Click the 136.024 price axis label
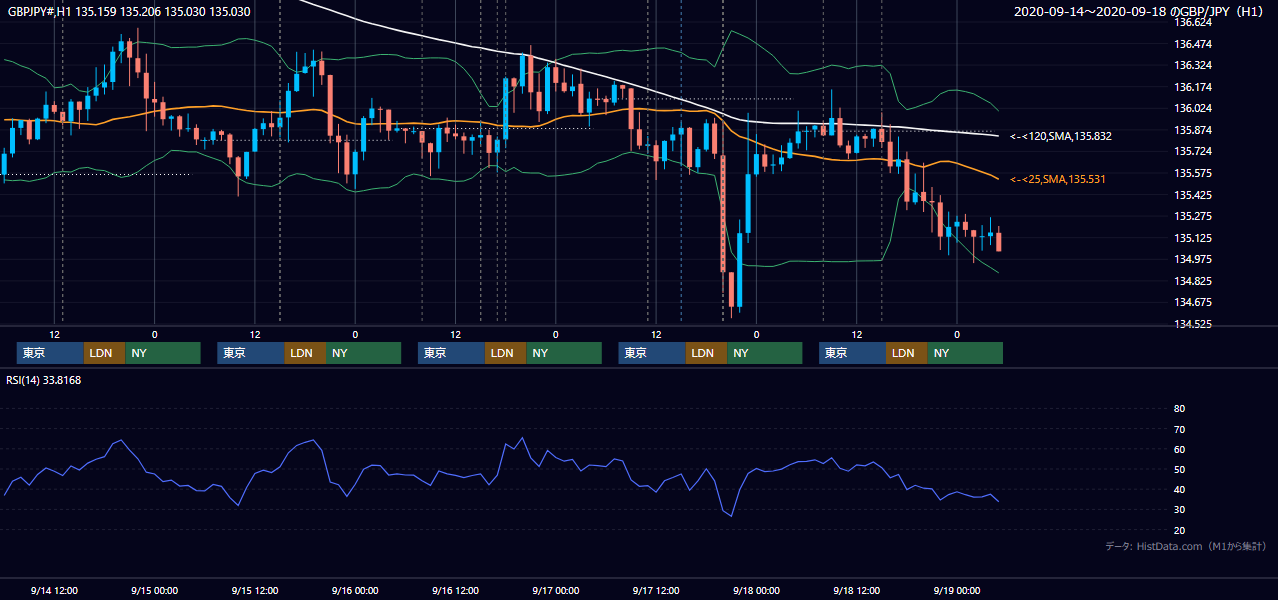 (1192, 108)
